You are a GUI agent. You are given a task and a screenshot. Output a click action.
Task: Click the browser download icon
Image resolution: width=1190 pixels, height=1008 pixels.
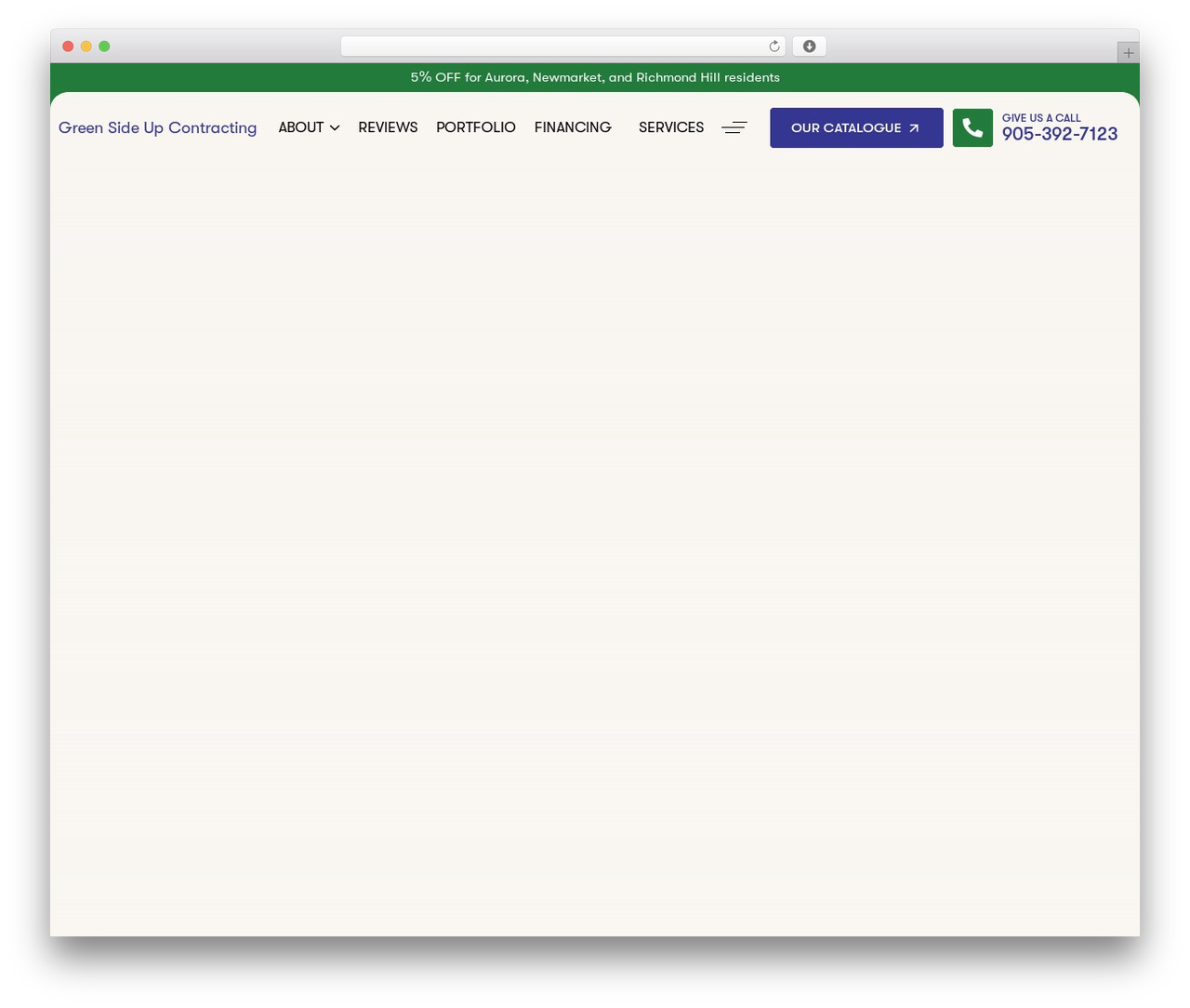[809, 46]
